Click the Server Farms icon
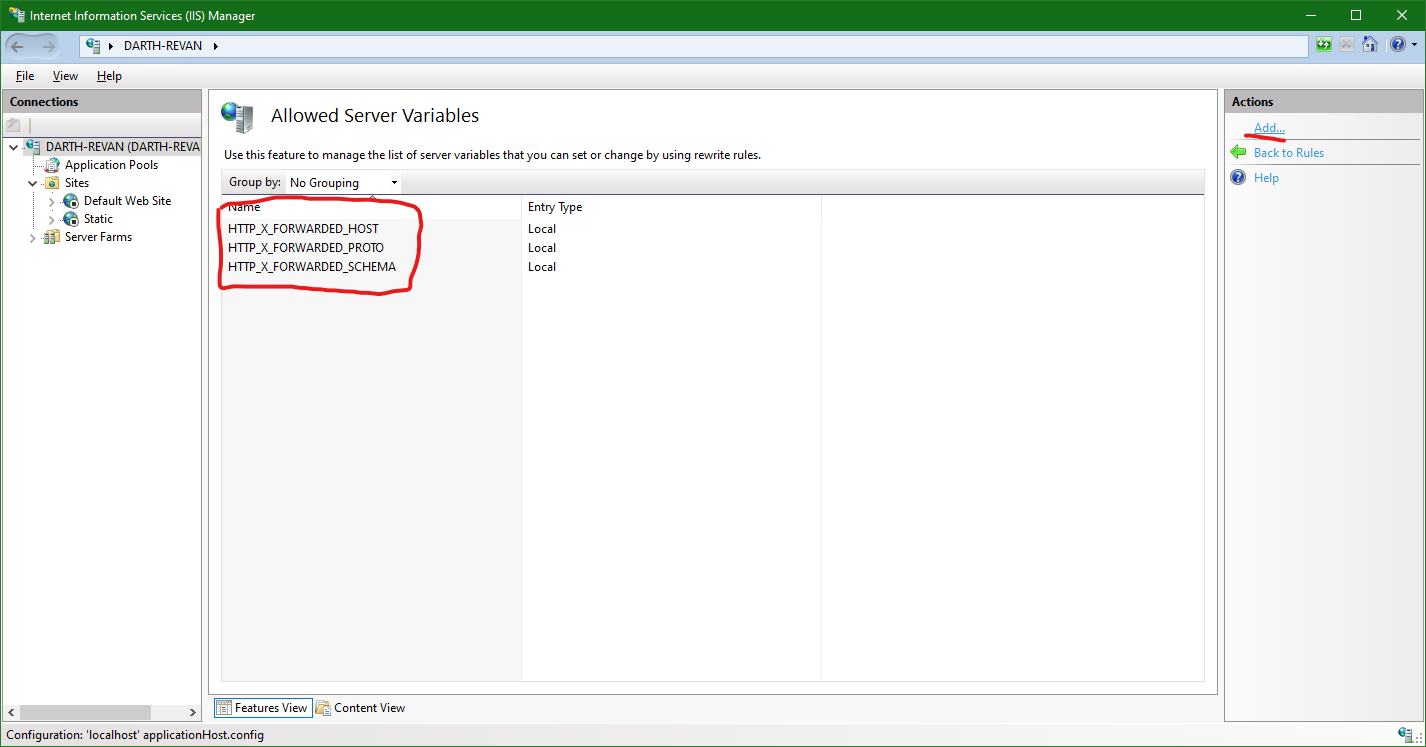Image resolution: width=1426 pixels, height=747 pixels. 52,236
